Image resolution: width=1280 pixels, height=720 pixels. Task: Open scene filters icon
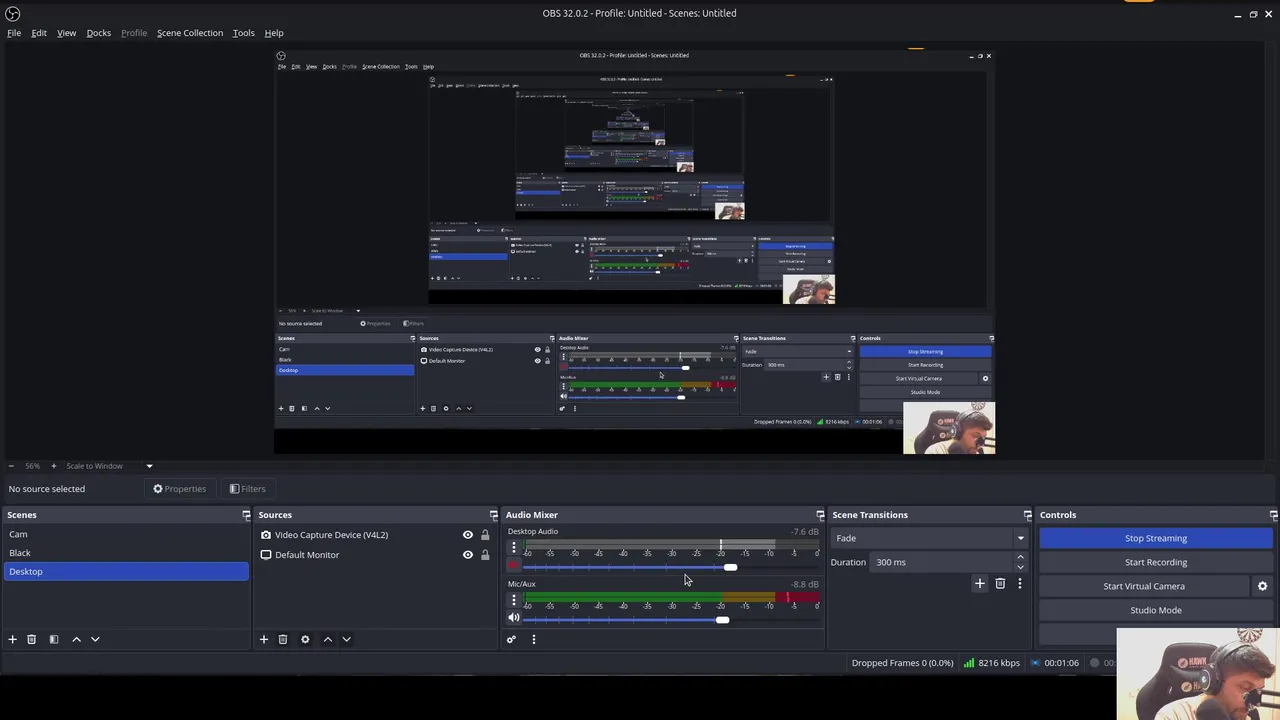54,639
